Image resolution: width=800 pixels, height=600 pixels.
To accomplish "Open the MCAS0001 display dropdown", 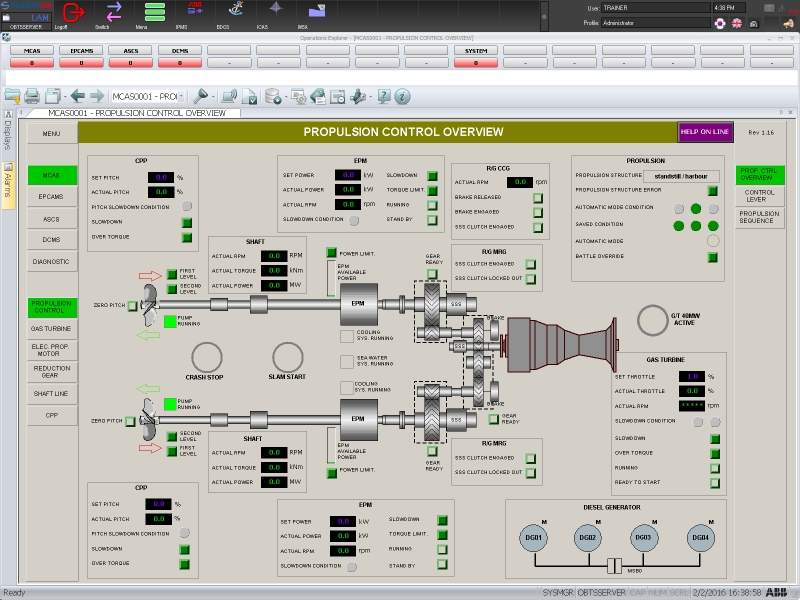I will pos(145,96).
